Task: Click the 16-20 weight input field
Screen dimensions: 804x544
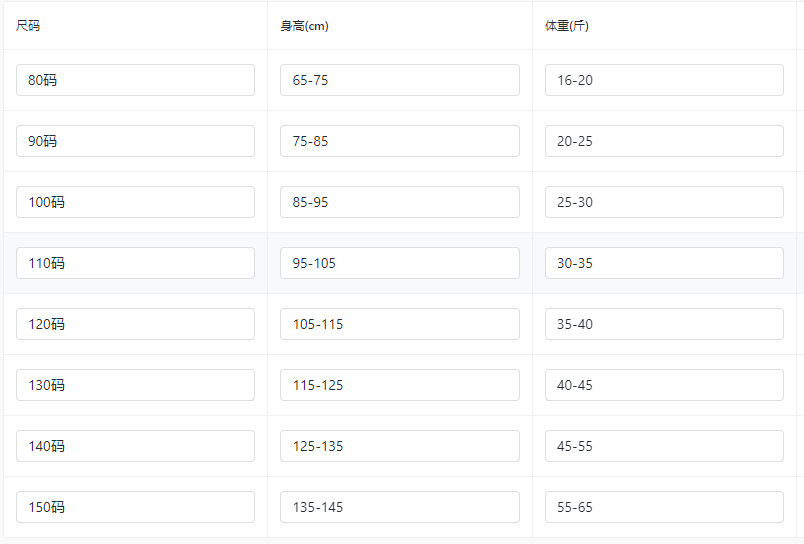Action: (x=664, y=80)
